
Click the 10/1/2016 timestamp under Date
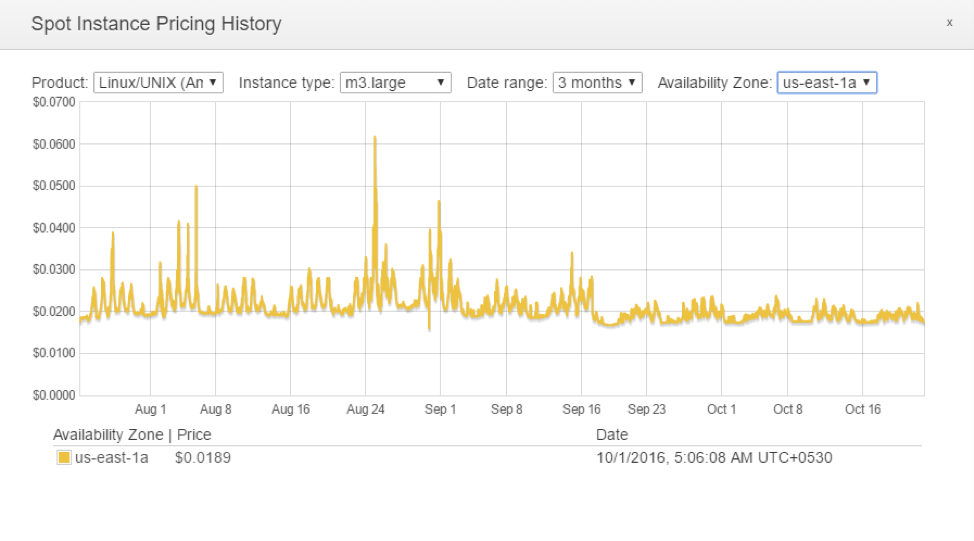coord(714,458)
